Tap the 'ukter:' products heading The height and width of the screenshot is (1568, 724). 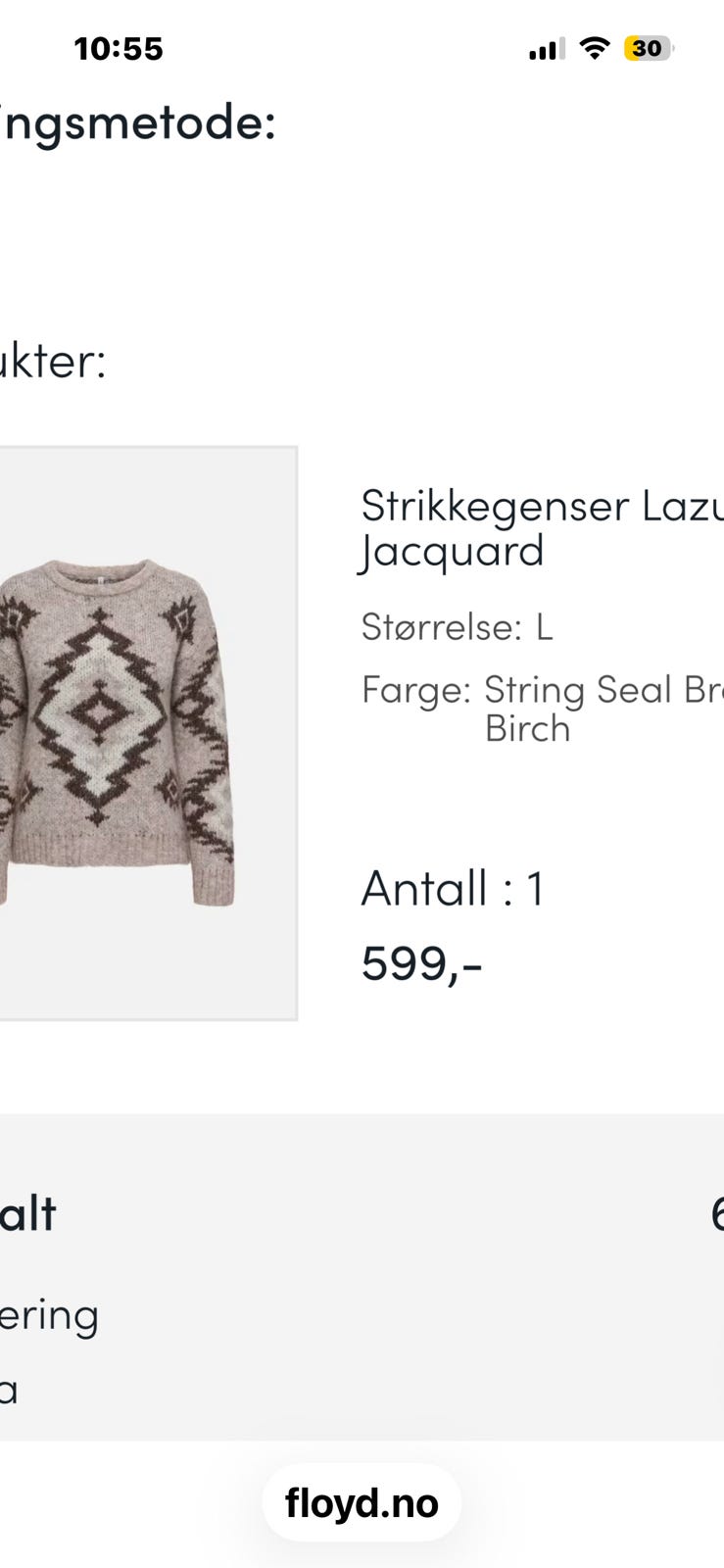(x=53, y=361)
